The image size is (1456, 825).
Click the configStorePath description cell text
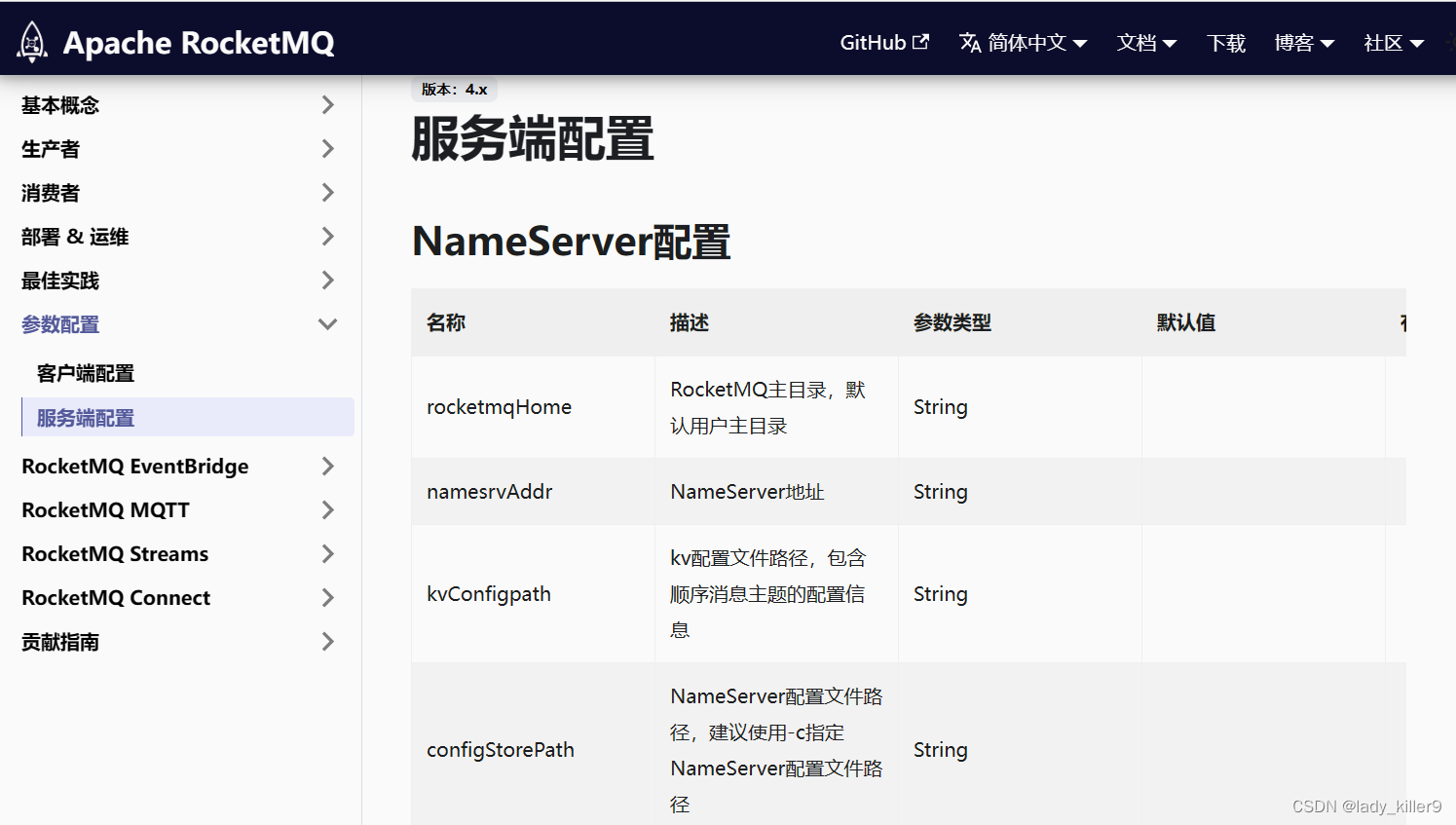click(776, 750)
